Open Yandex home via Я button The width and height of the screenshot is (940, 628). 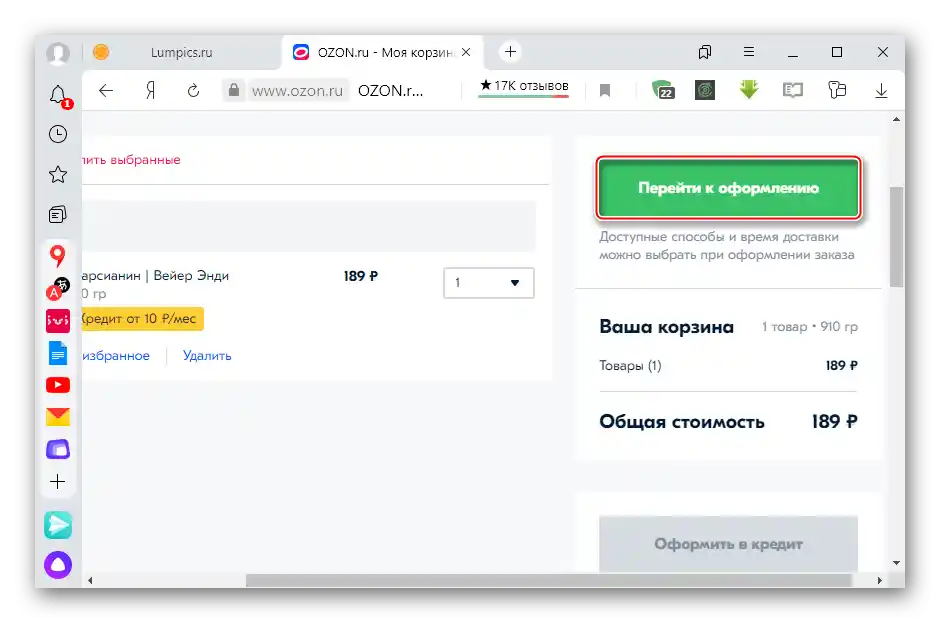(x=150, y=90)
